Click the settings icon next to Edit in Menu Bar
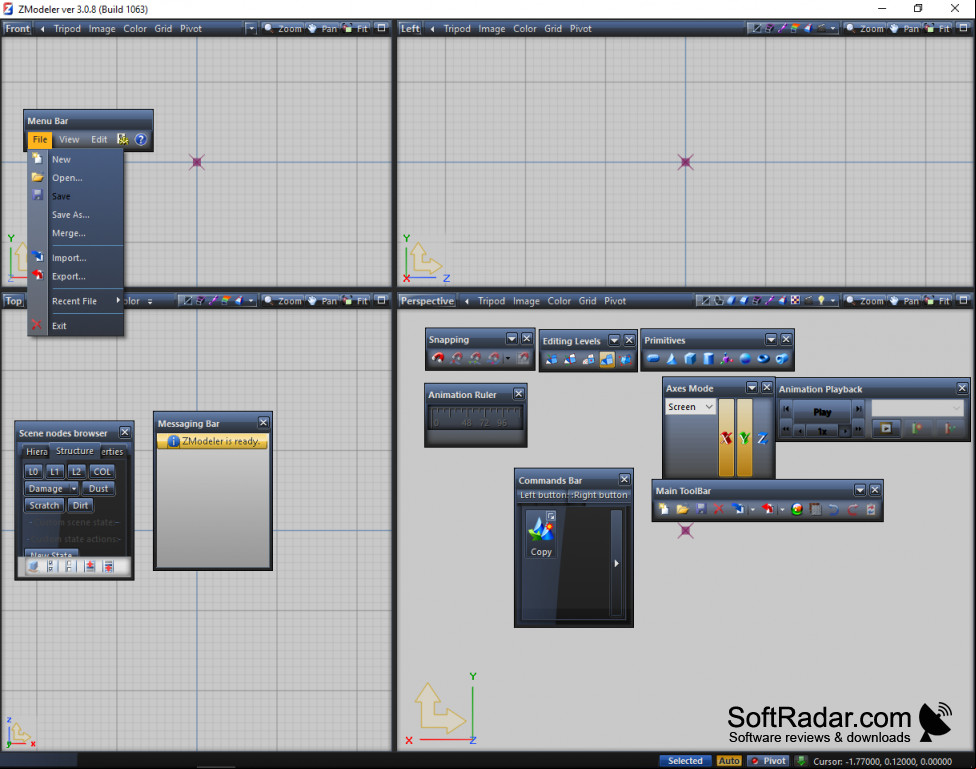976x769 pixels. tap(123, 139)
